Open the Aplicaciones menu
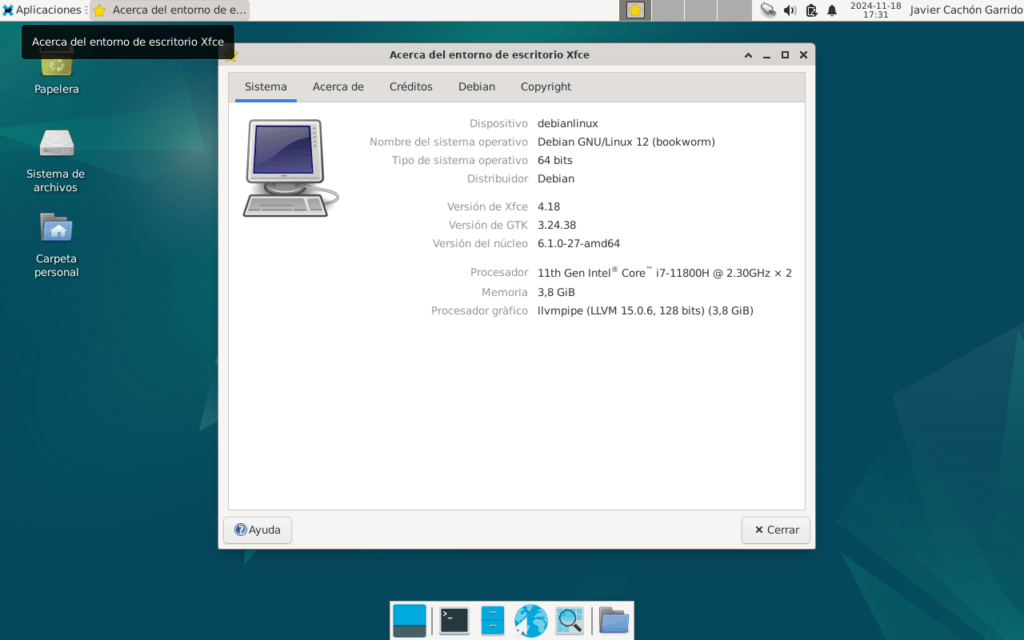The image size is (1024, 640). tap(42, 10)
